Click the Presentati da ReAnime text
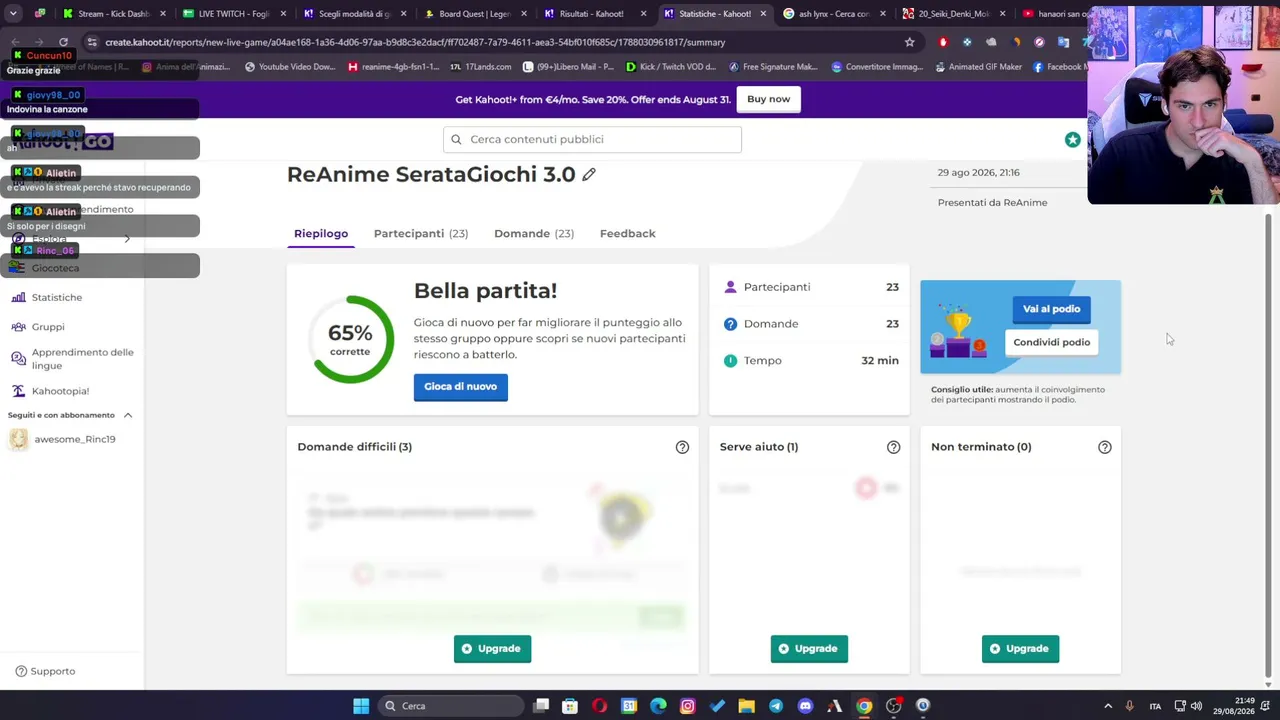The width and height of the screenshot is (1280, 720). click(x=993, y=203)
